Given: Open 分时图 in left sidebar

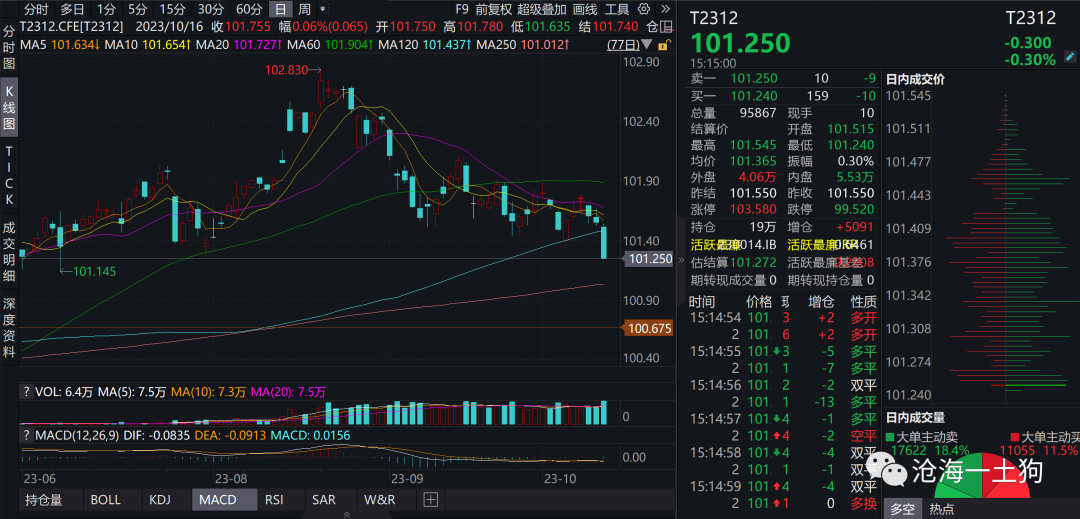Looking at the screenshot, I should point(10,49).
